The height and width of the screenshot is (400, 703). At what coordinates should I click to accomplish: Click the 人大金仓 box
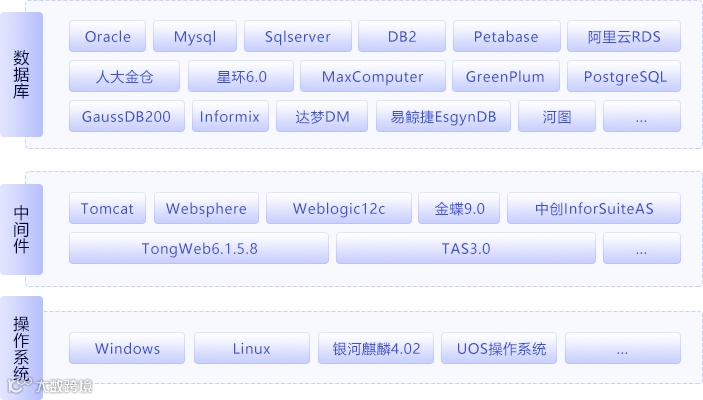(x=125, y=76)
